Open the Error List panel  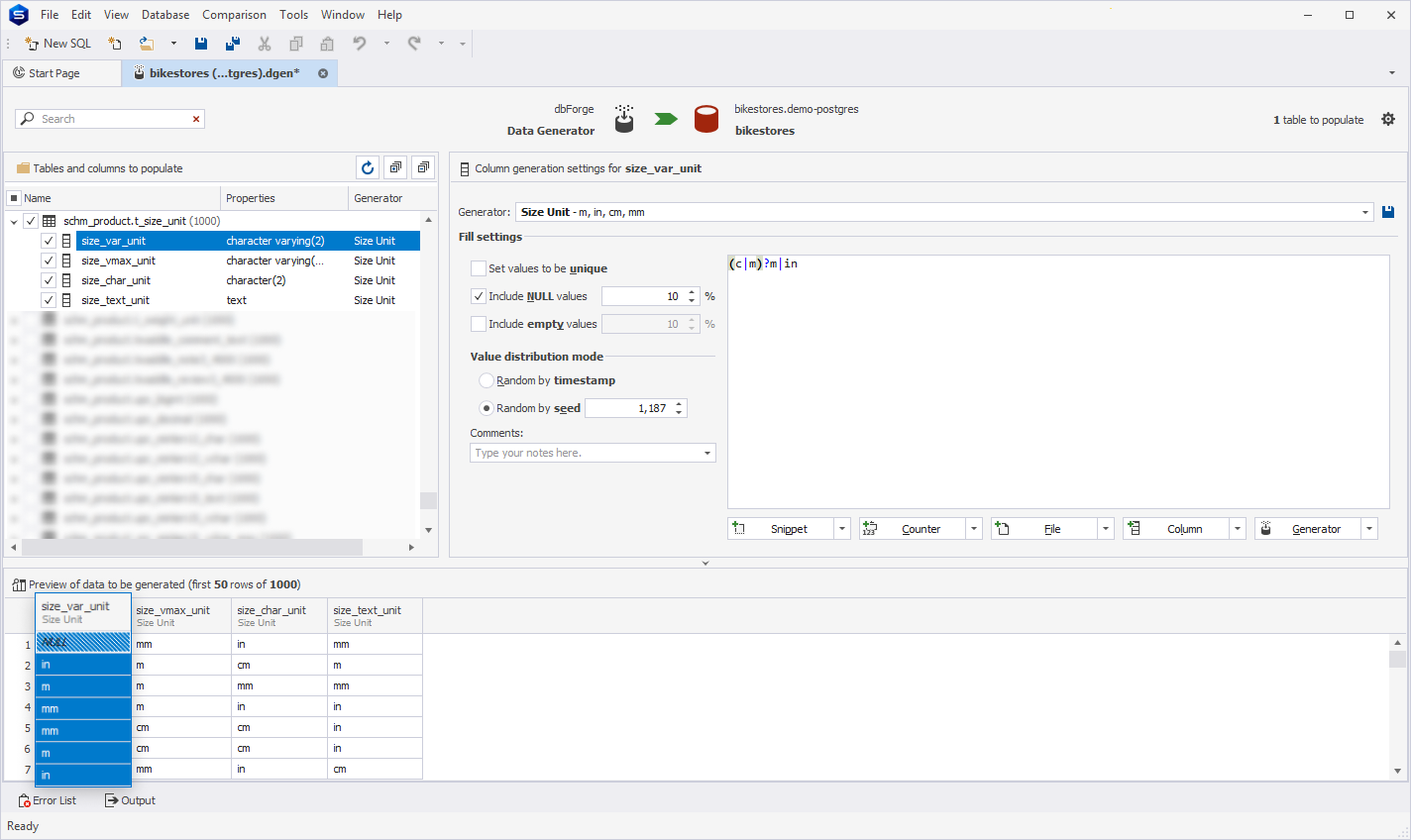[48, 800]
